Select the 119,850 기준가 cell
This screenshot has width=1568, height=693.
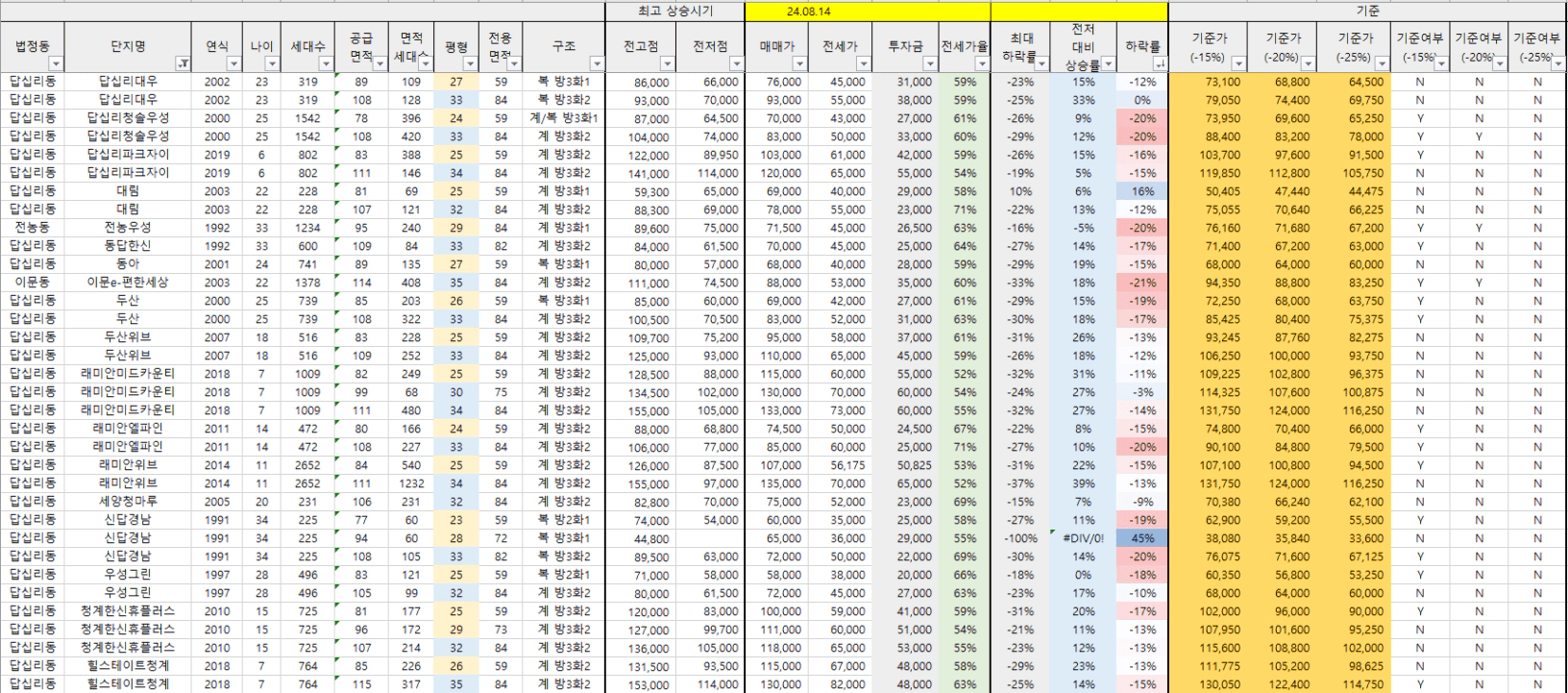[x=1208, y=173]
